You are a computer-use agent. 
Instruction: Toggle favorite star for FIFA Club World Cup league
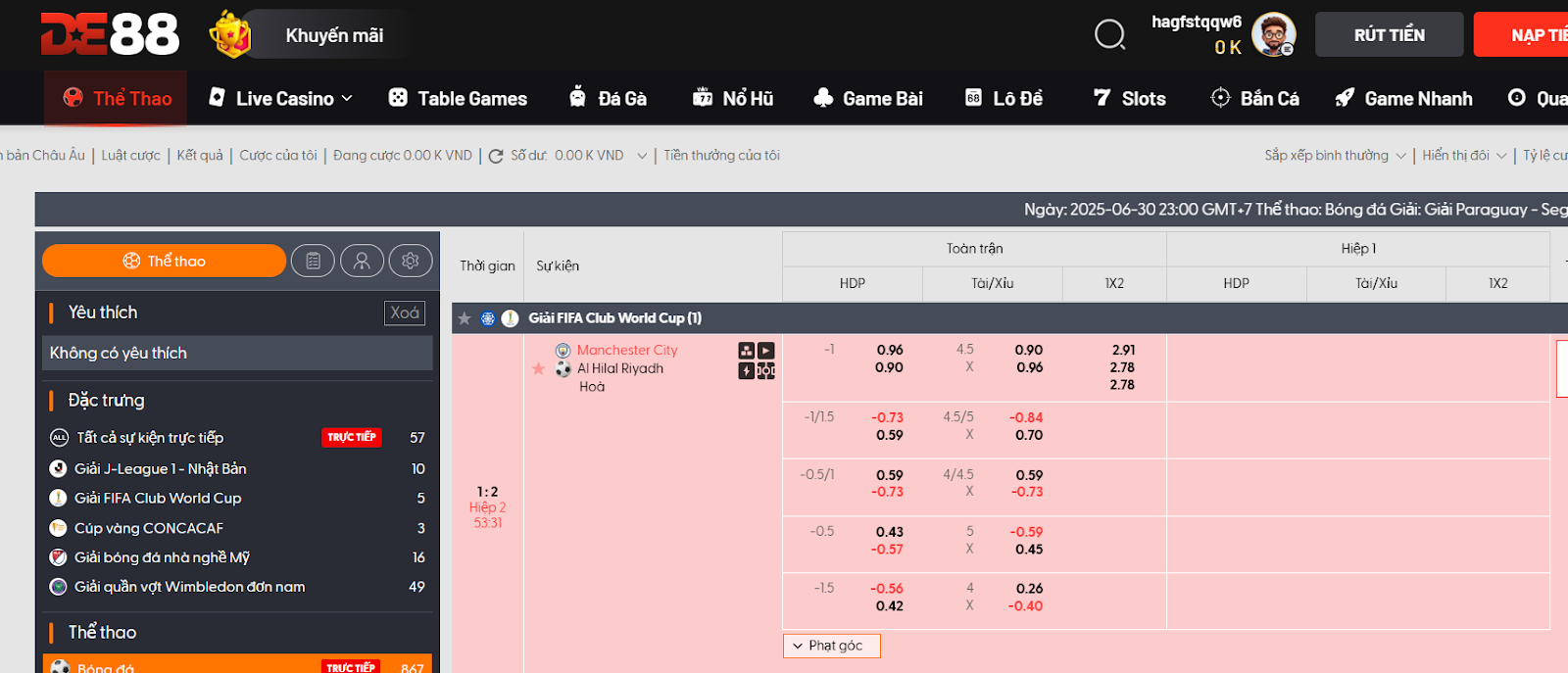click(465, 318)
